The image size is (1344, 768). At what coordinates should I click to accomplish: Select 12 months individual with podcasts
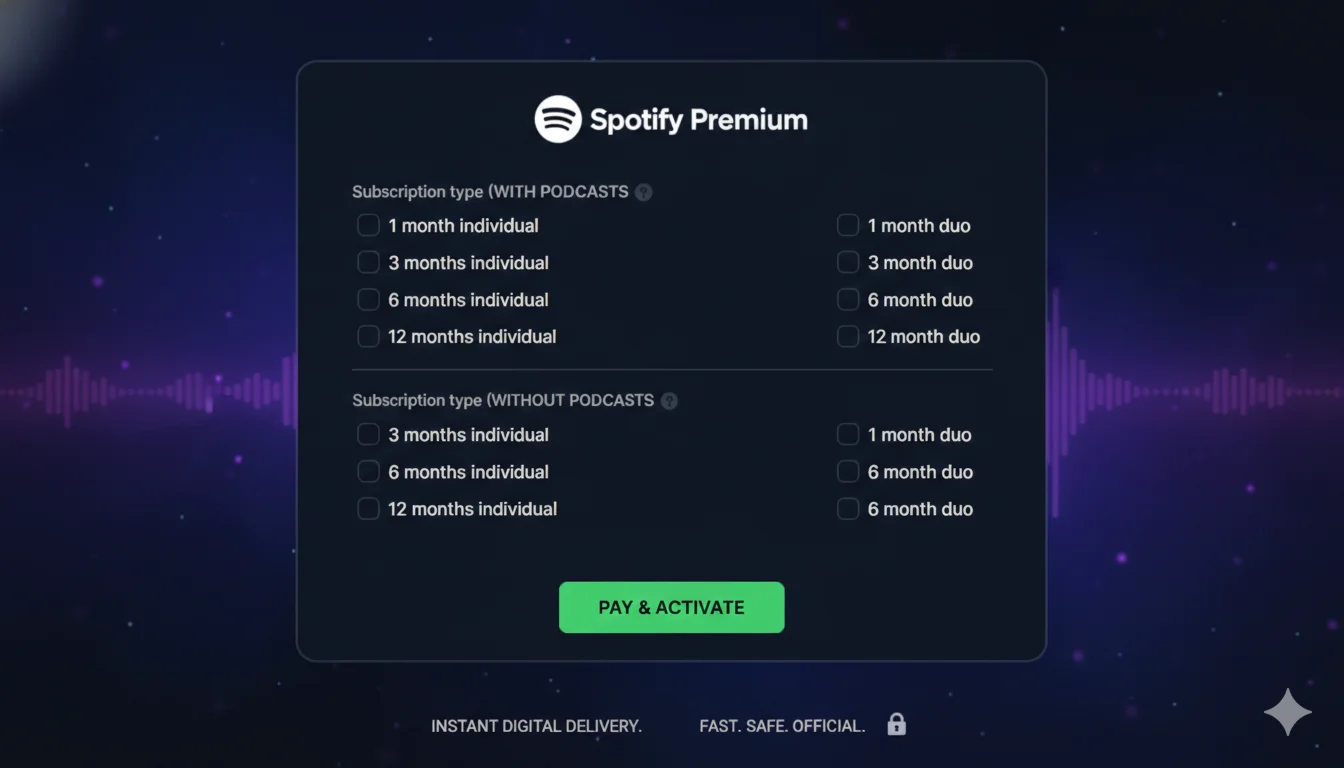coord(368,336)
